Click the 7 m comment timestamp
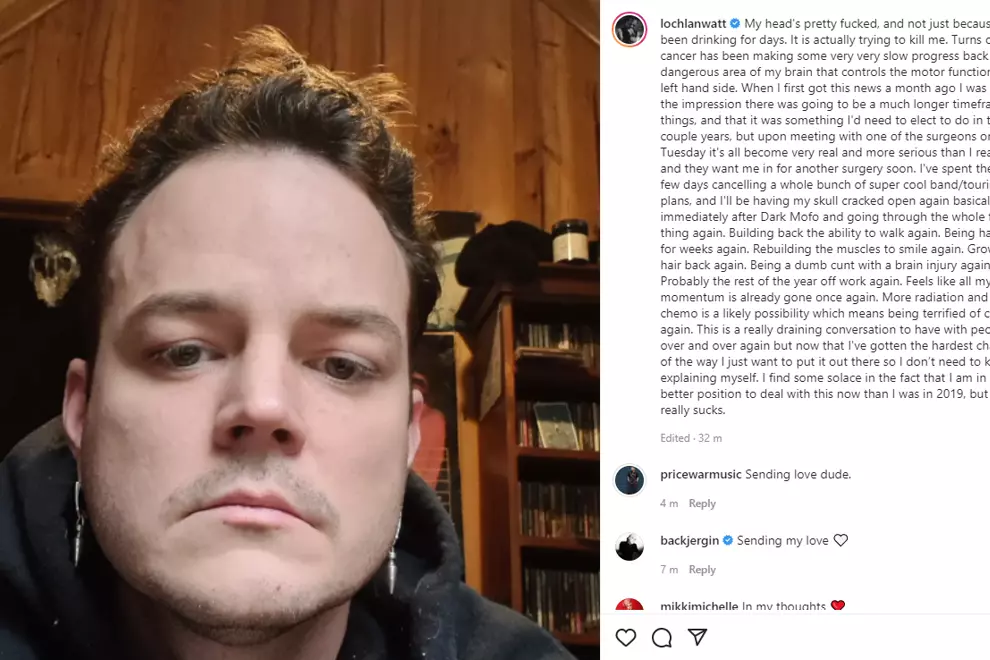This screenshot has width=990, height=660. (669, 570)
